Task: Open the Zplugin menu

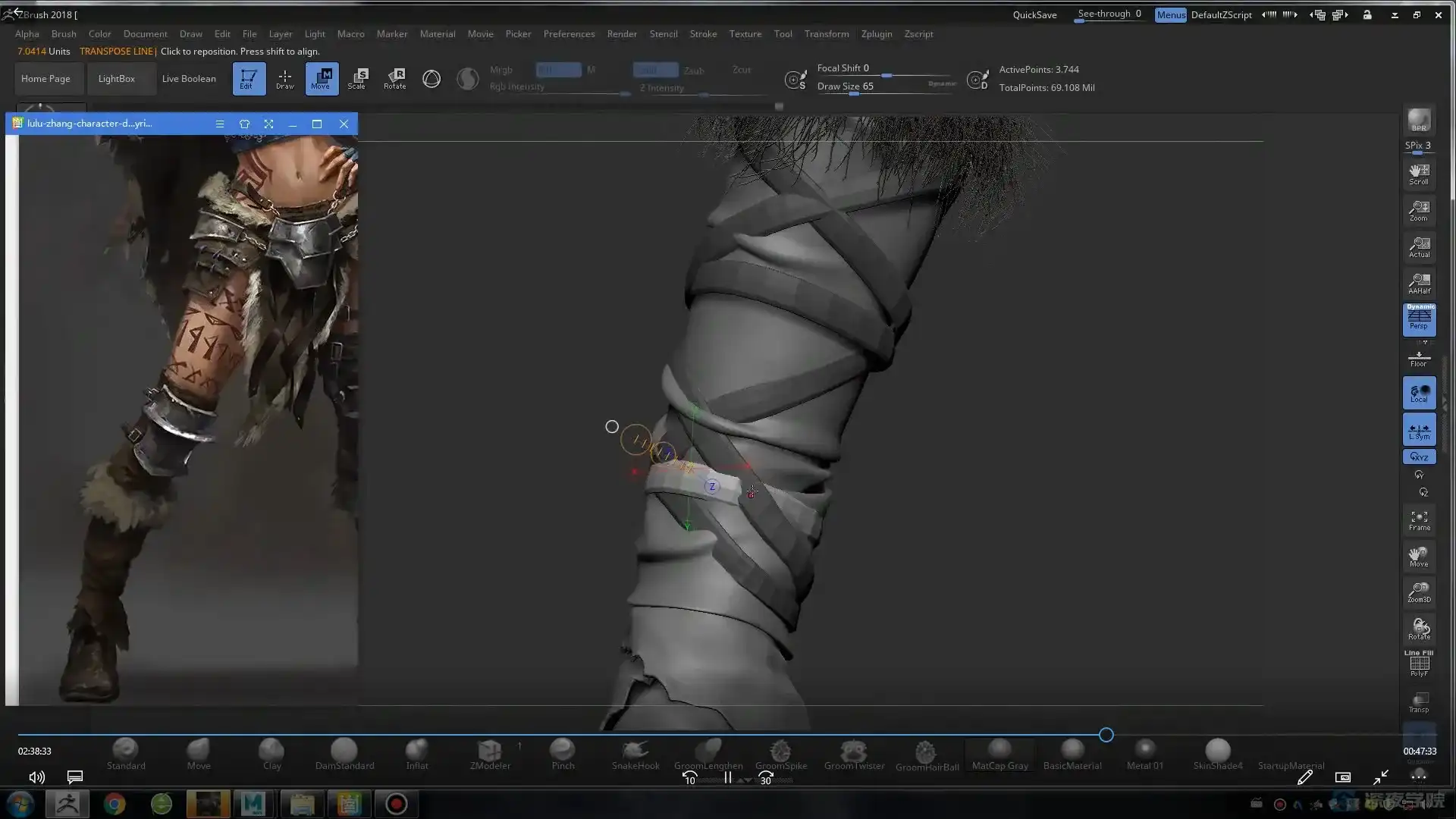Action: tap(876, 34)
